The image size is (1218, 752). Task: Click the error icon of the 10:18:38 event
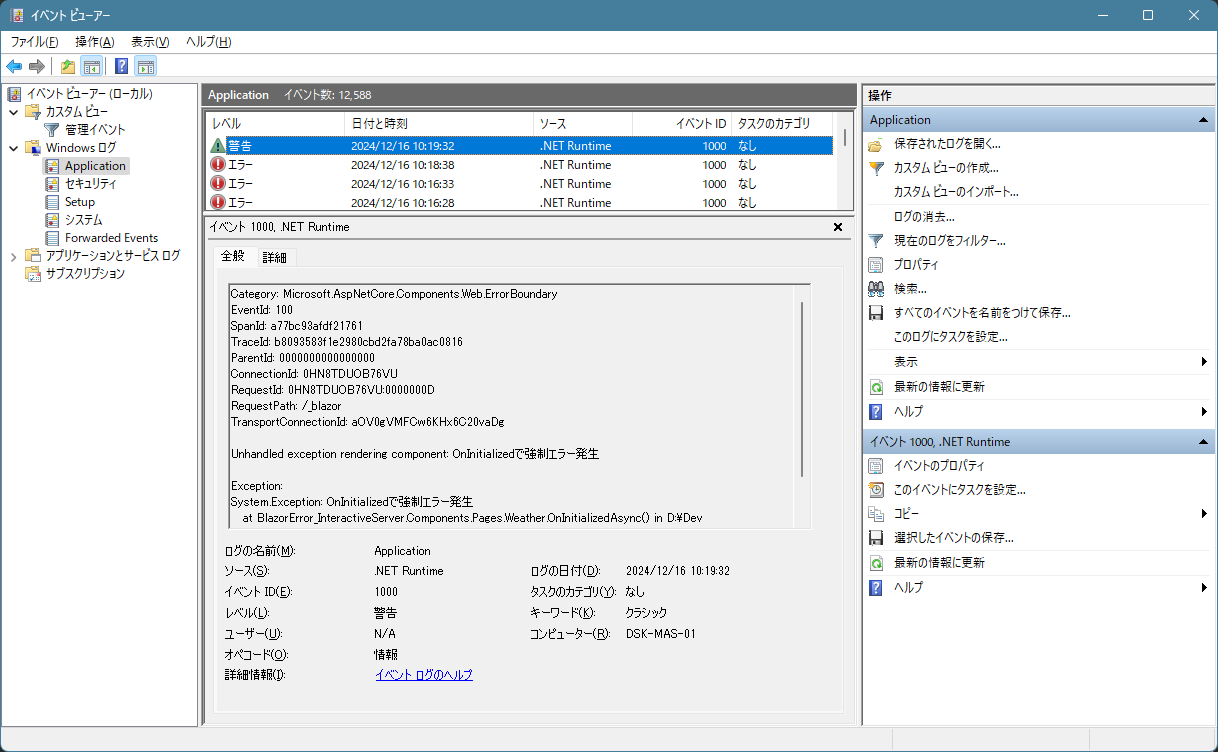218,165
